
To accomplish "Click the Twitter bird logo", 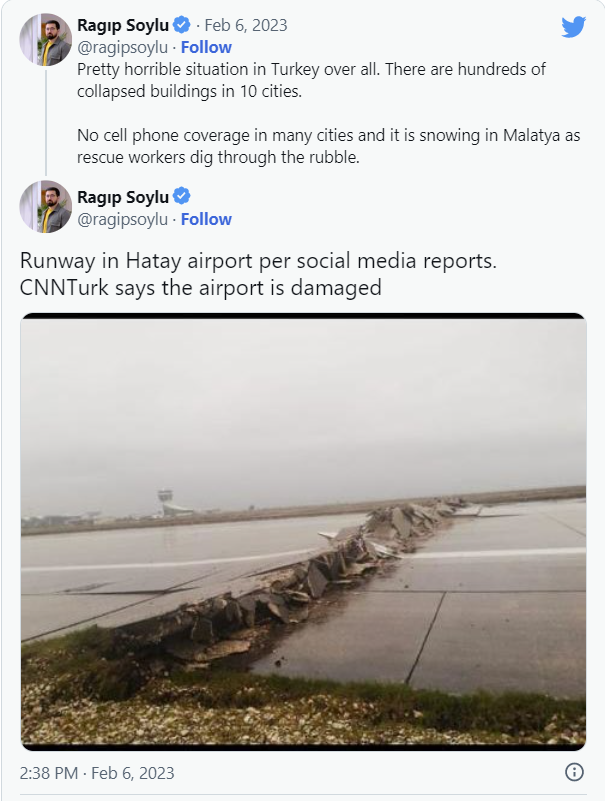I will [573, 27].
